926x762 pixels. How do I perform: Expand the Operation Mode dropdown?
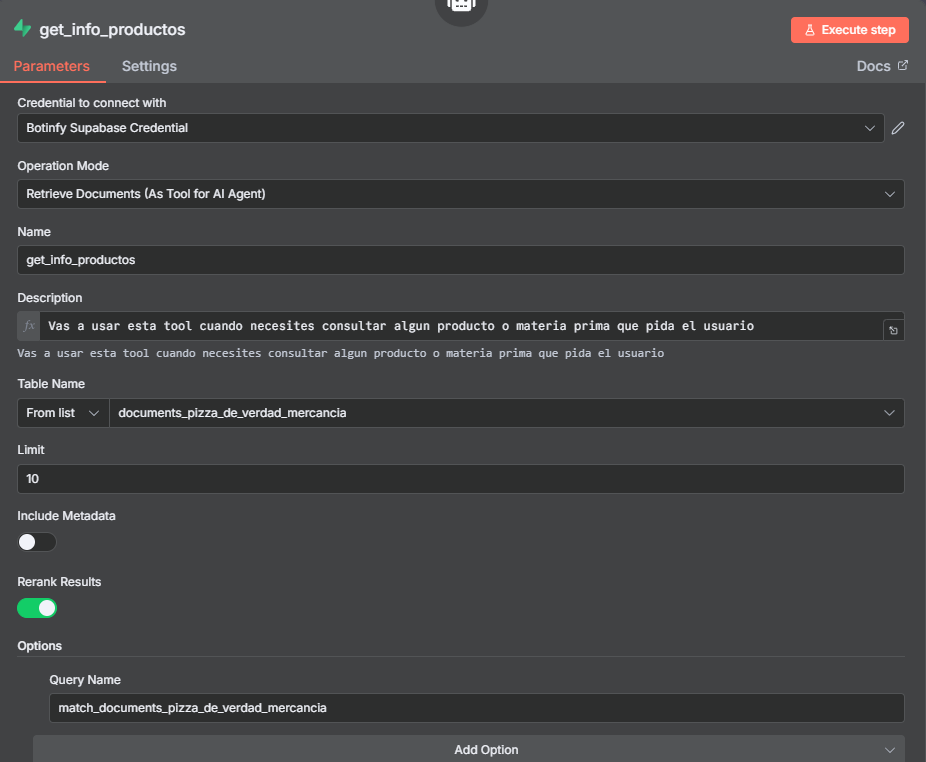(461, 194)
